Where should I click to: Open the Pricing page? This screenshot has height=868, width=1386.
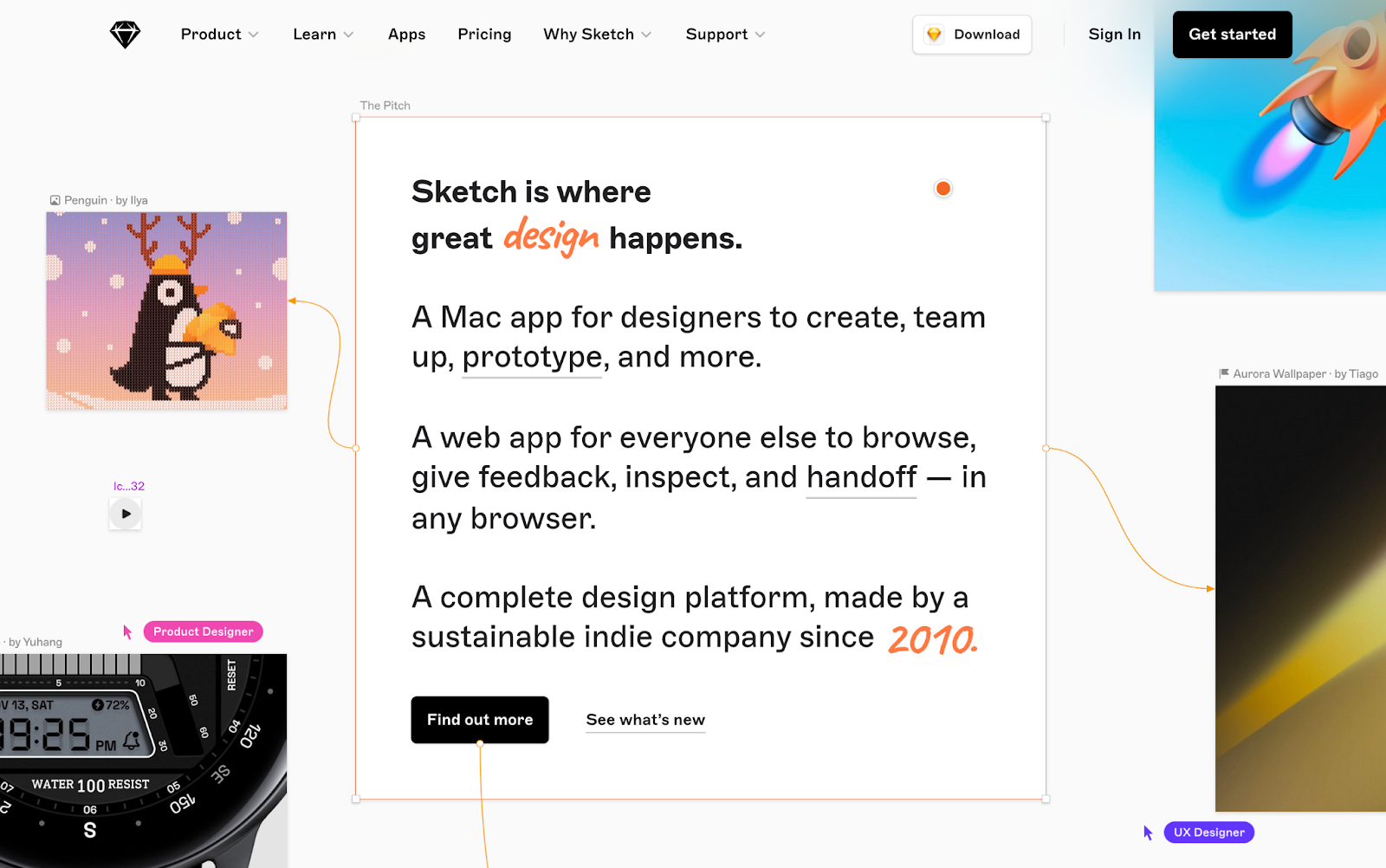[484, 35]
